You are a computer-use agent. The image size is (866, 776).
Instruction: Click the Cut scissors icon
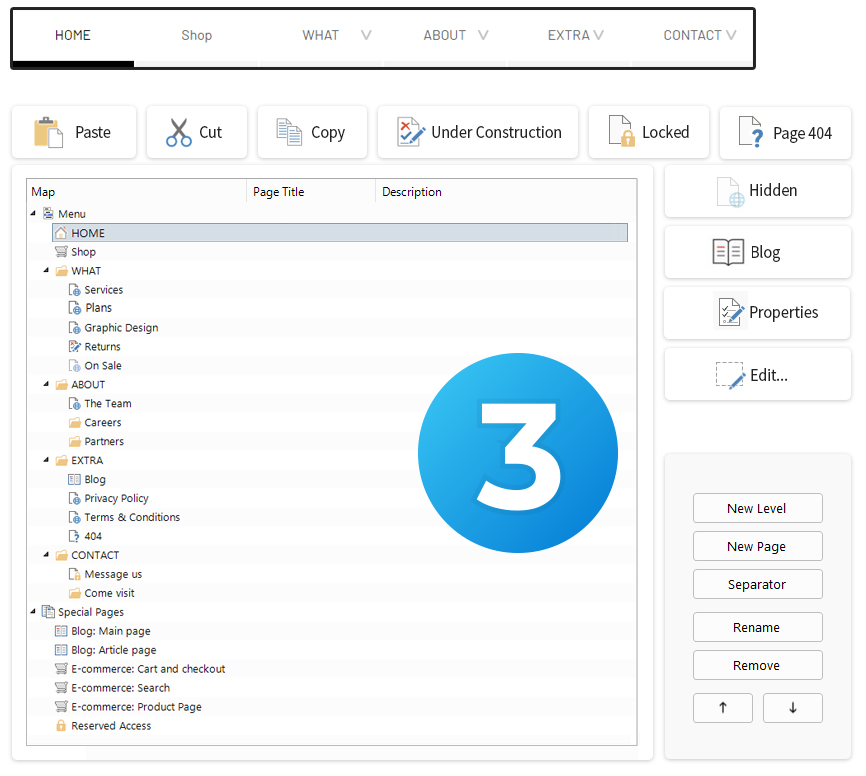(x=179, y=132)
